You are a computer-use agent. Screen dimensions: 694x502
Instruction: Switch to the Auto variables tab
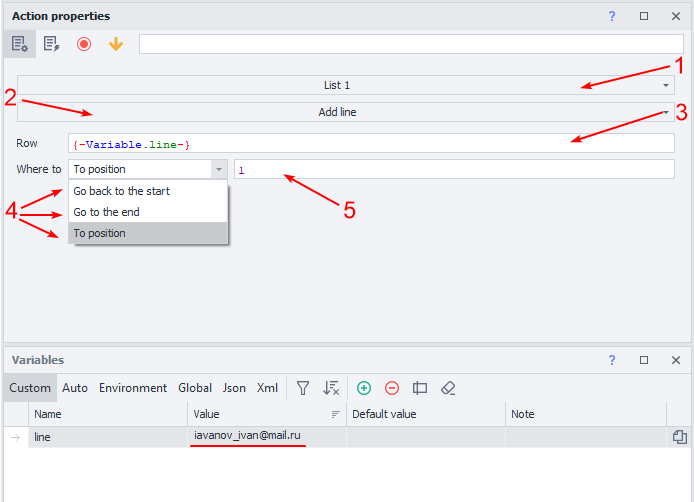pos(75,388)
